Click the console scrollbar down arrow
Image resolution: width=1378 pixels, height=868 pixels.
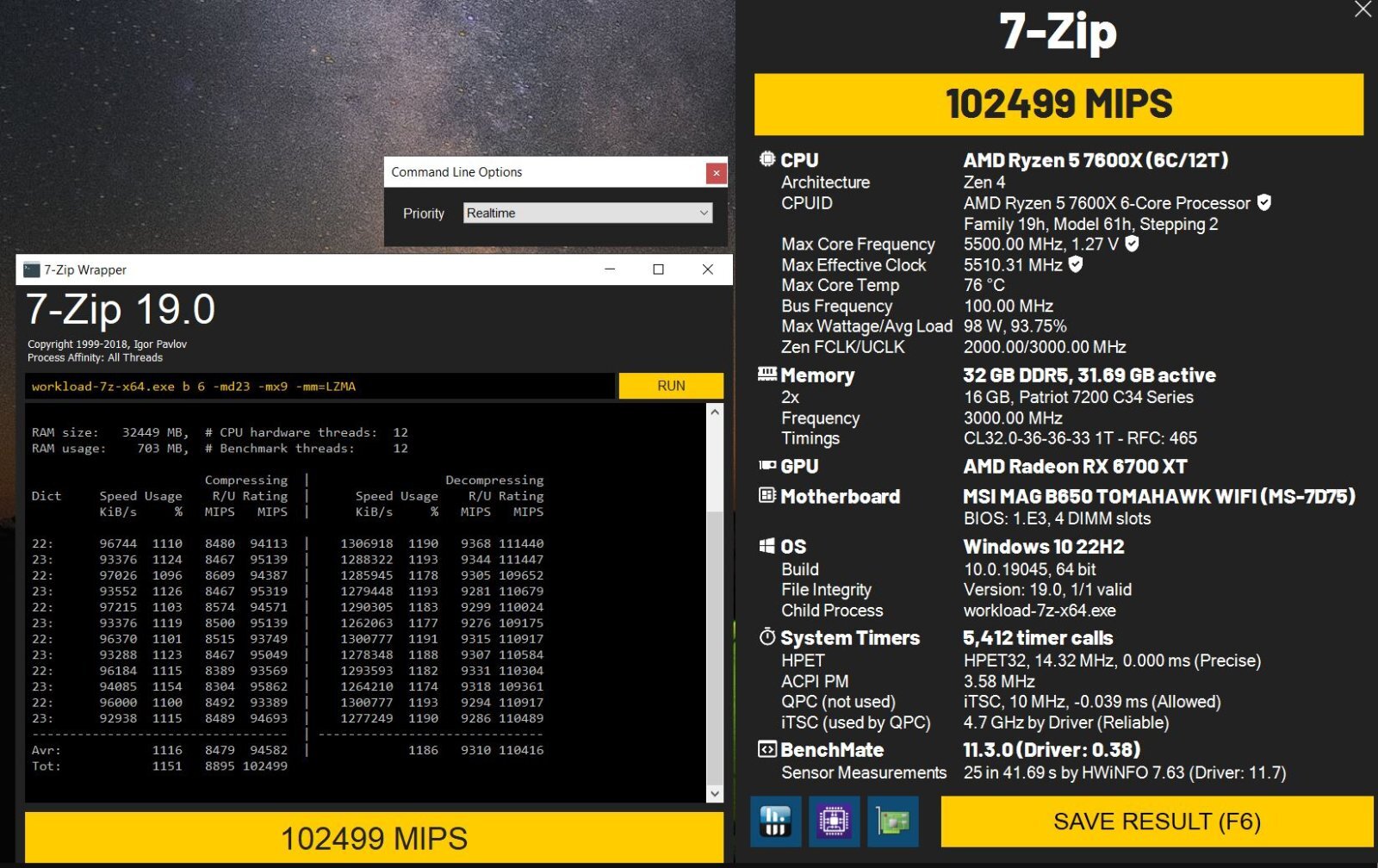tap(715, 793)
